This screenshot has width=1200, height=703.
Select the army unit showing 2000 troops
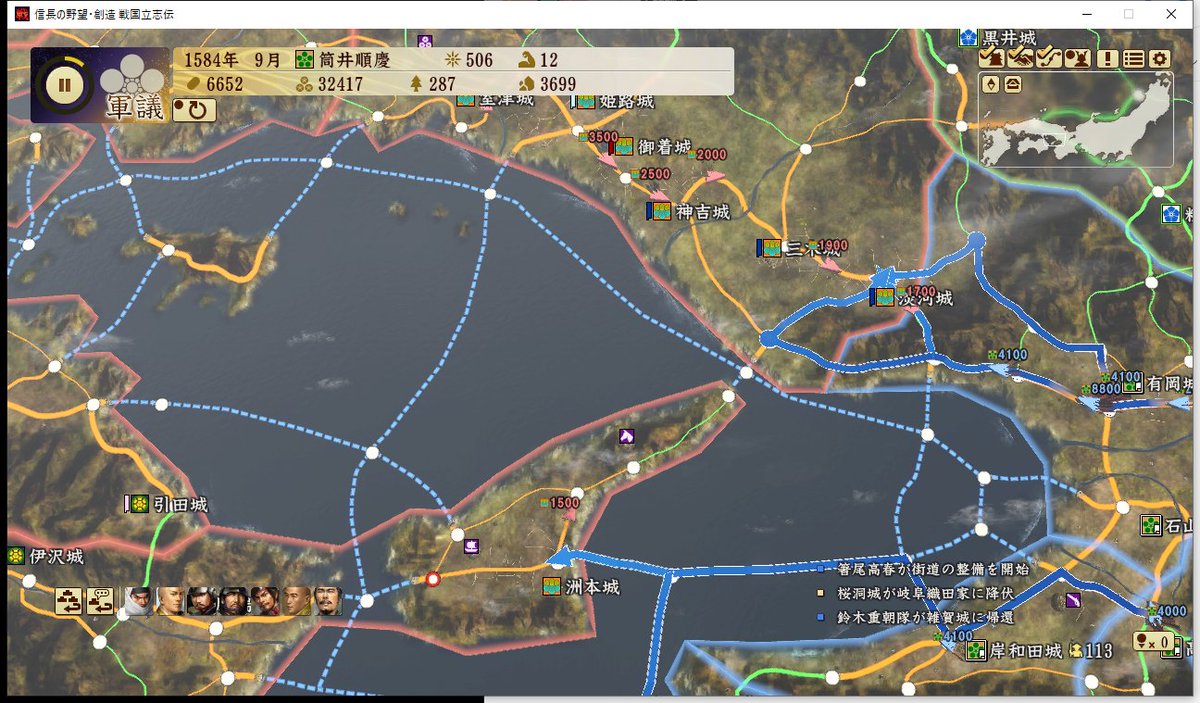click(707, 155)
